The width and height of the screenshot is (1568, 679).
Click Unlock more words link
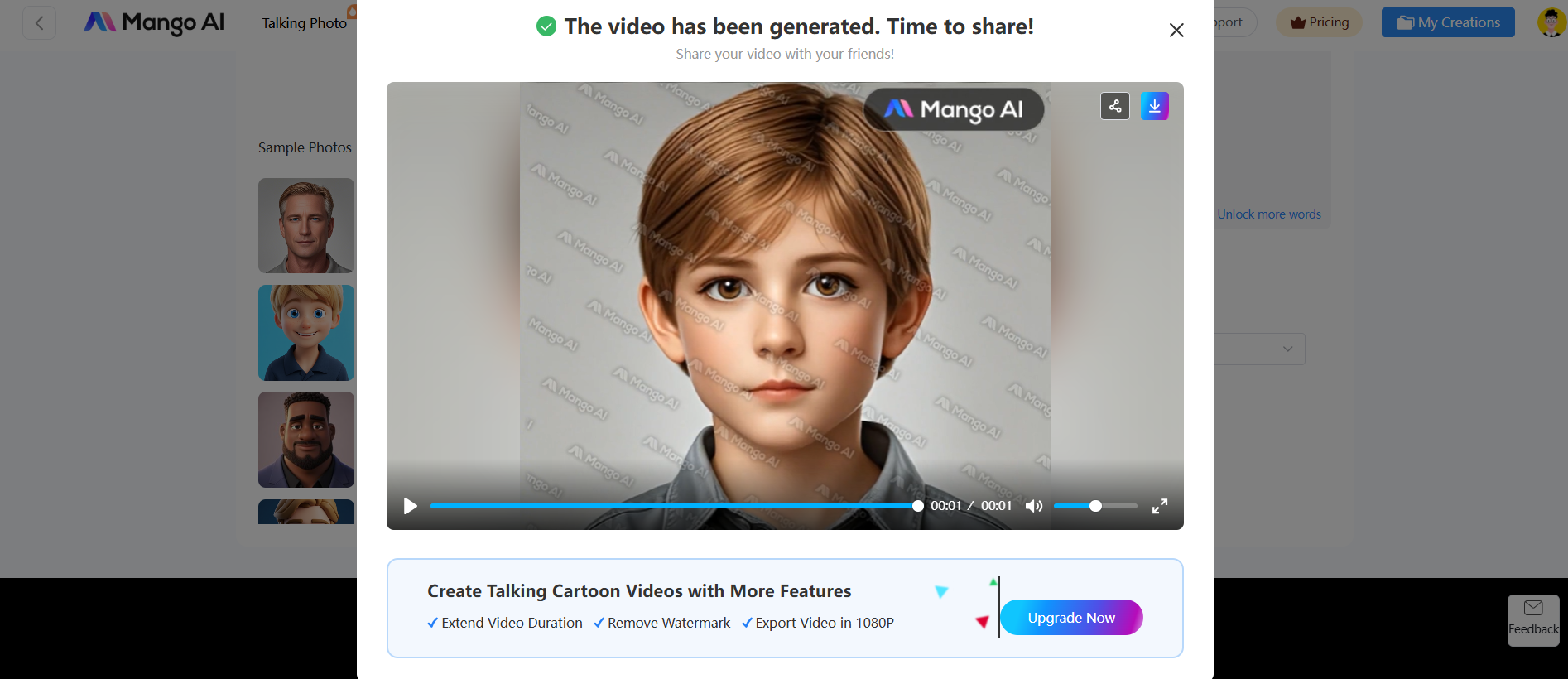[1269, 214]
